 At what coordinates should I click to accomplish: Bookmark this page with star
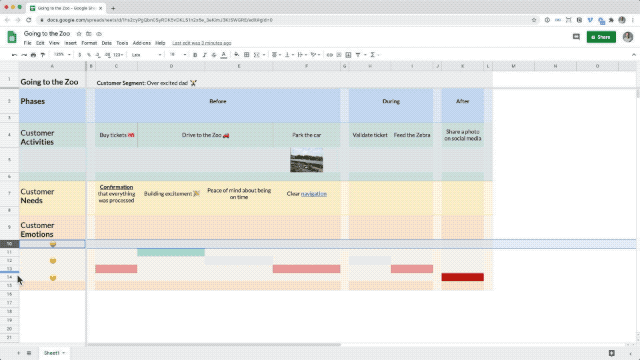point(533,20)
